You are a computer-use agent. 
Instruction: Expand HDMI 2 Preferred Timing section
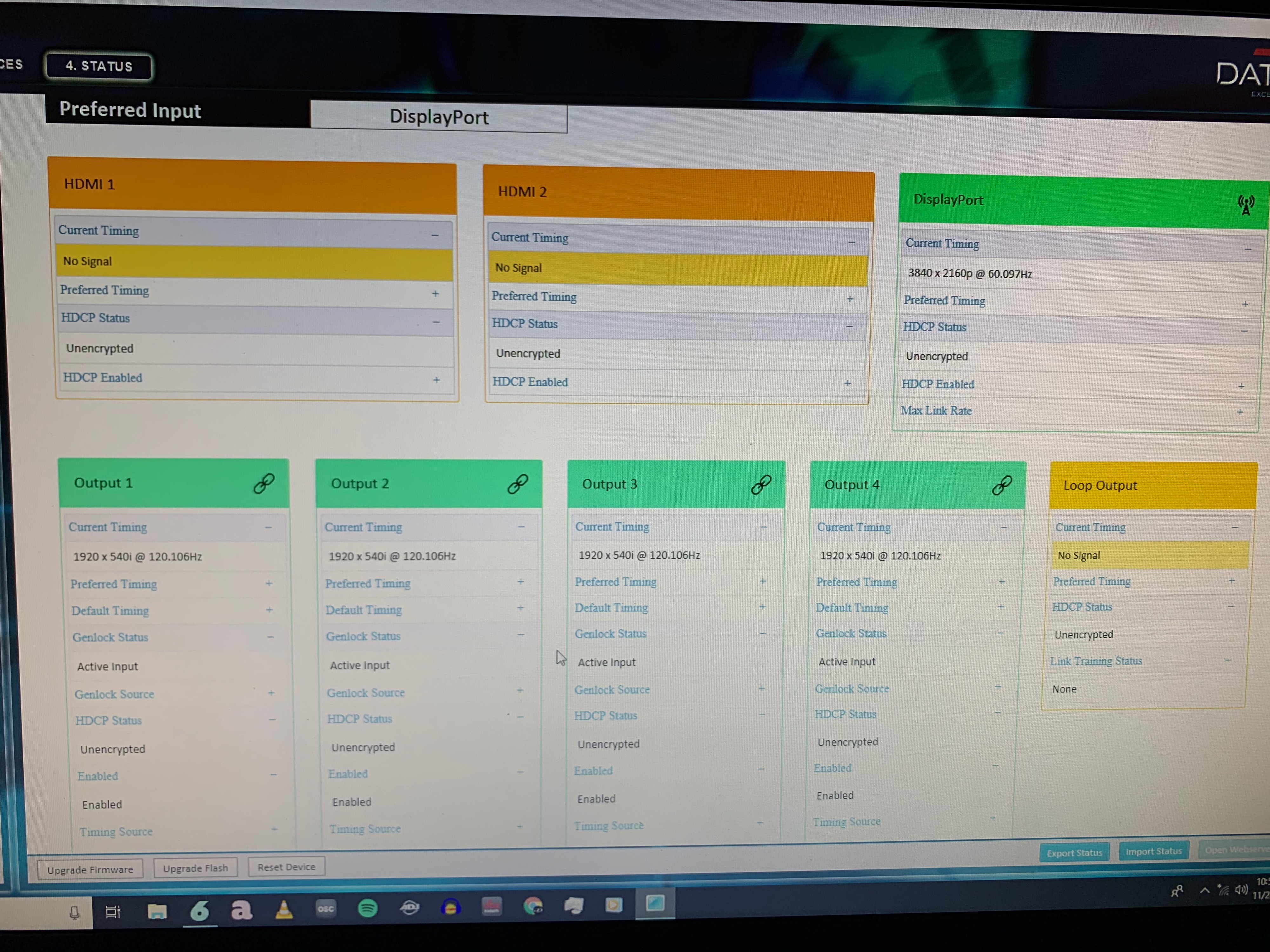(850, 299)
